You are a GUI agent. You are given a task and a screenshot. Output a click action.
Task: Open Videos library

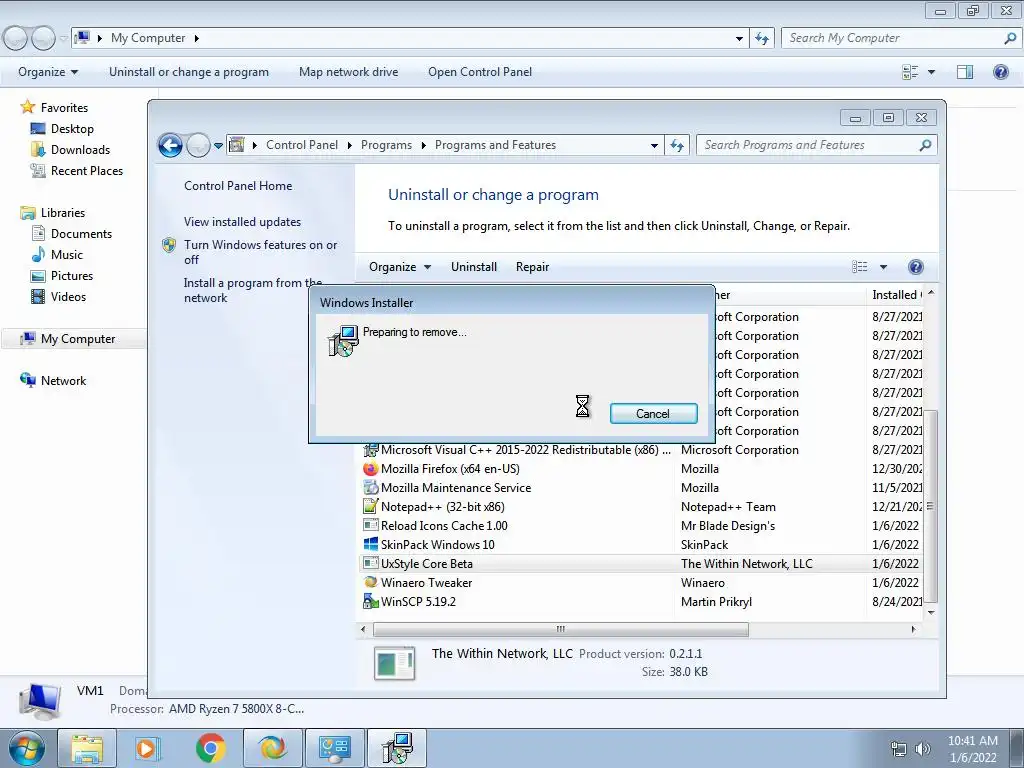click(x=68, y=296)
